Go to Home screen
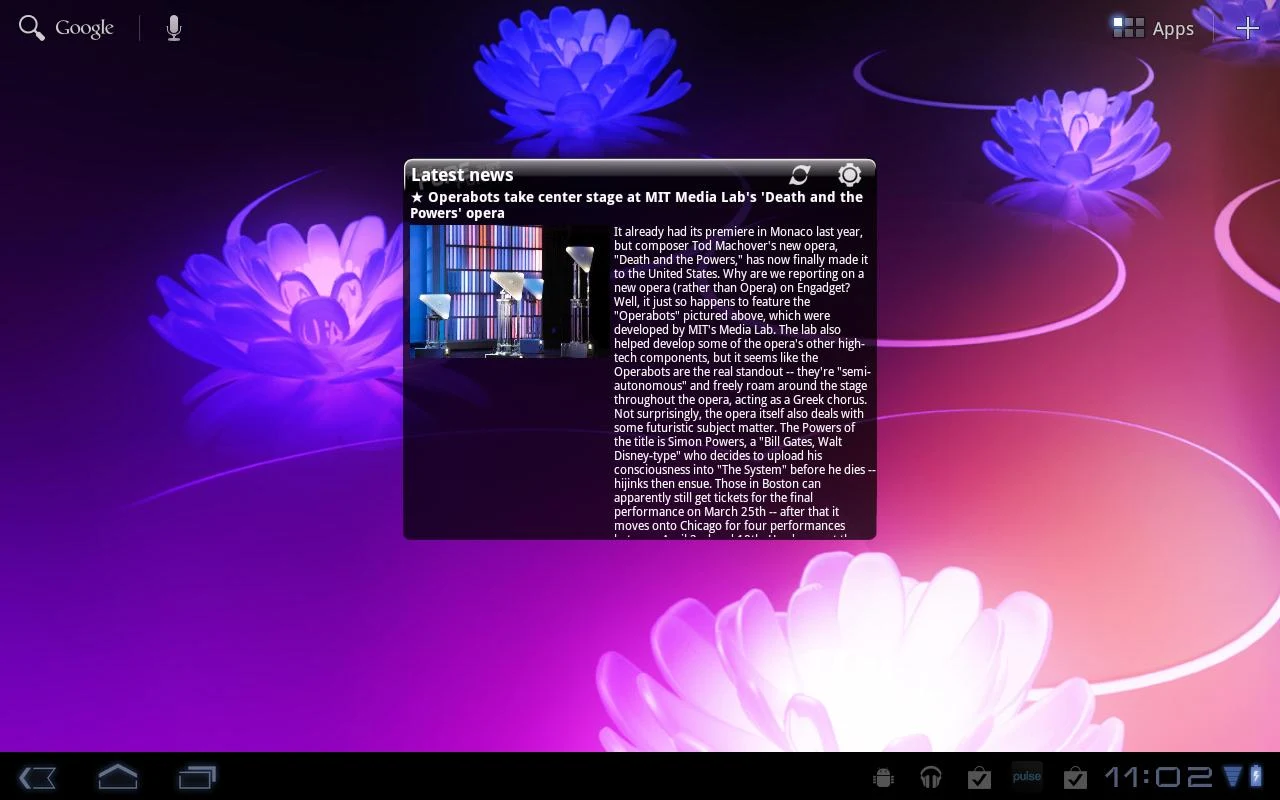 click(117, 776)
